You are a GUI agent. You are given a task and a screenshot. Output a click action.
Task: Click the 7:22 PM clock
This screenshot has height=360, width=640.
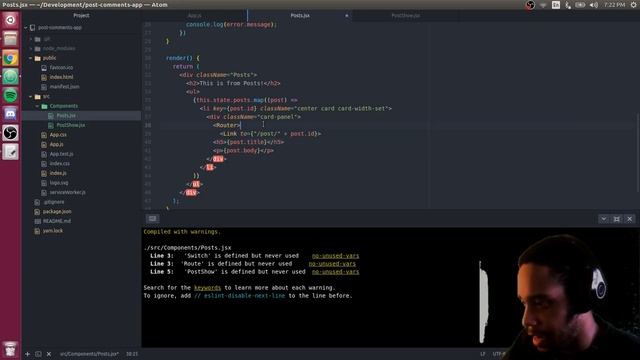click(614, 5)
